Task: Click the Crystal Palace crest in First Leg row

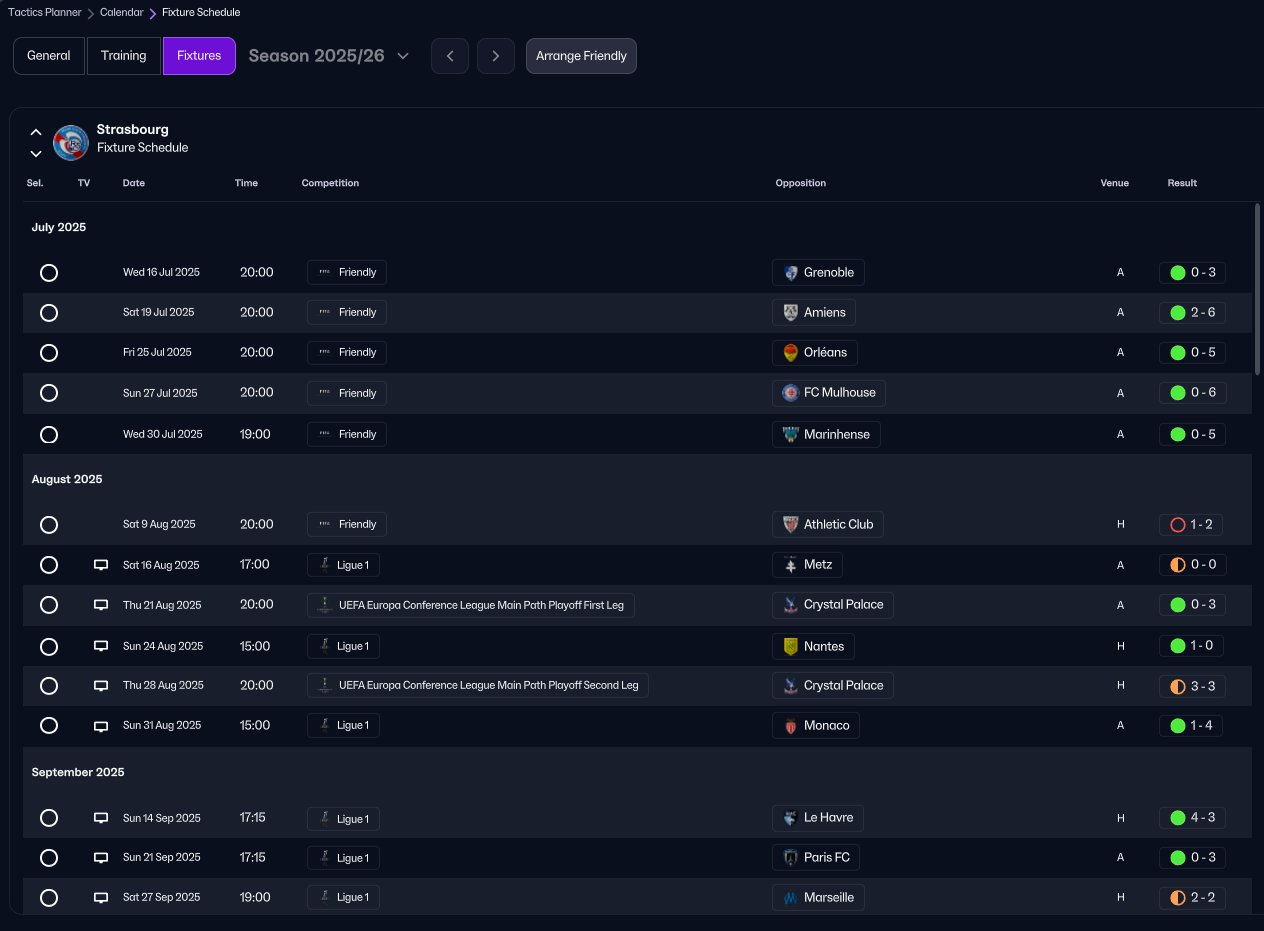Action: click(790, 605)
